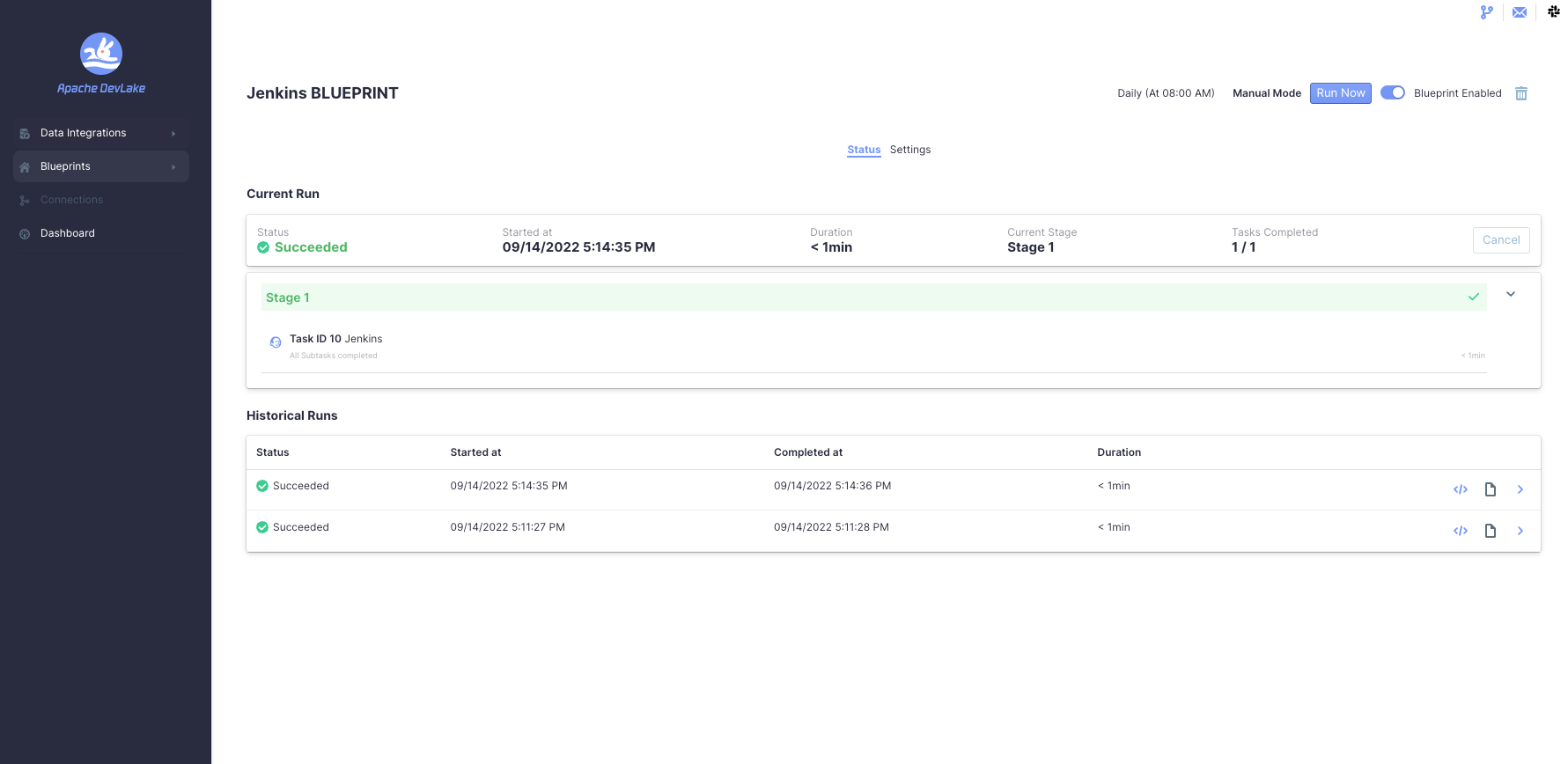Click the Historical Runs heading
This screenshot has width=1568, height=764.
(292, 415)
